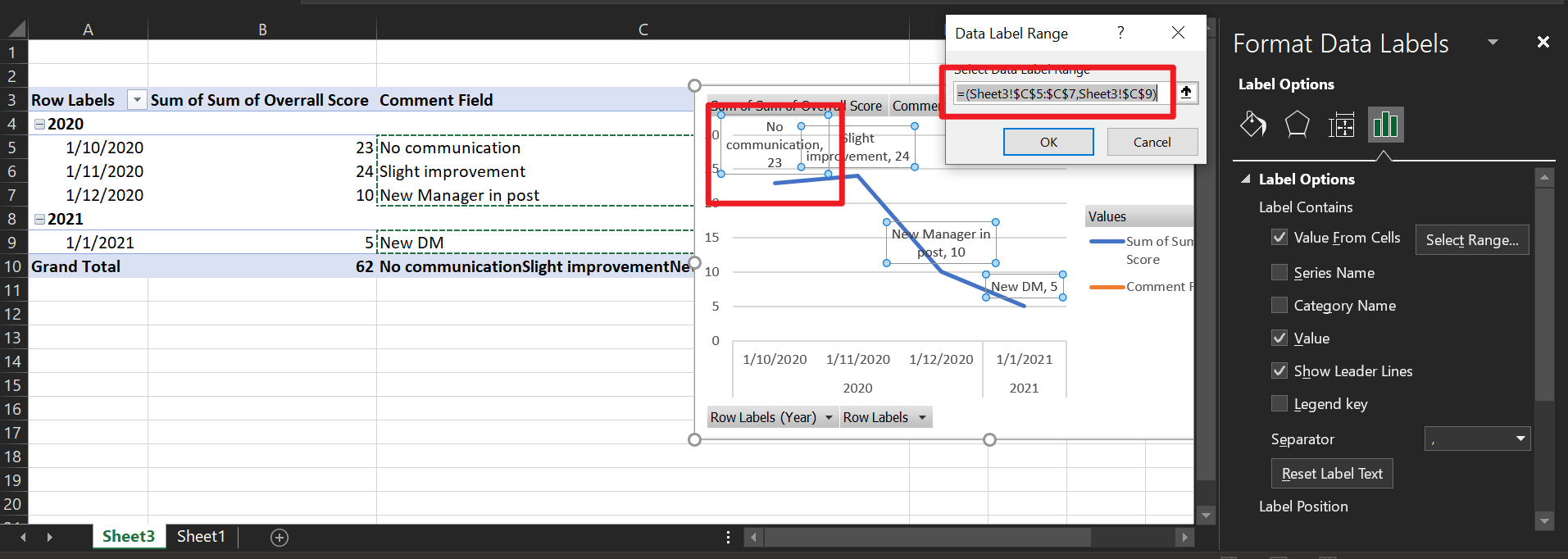Click the help question mark in Data Label Range
Viewport: 1568px width, 559px height.
tap(1120, 33)
